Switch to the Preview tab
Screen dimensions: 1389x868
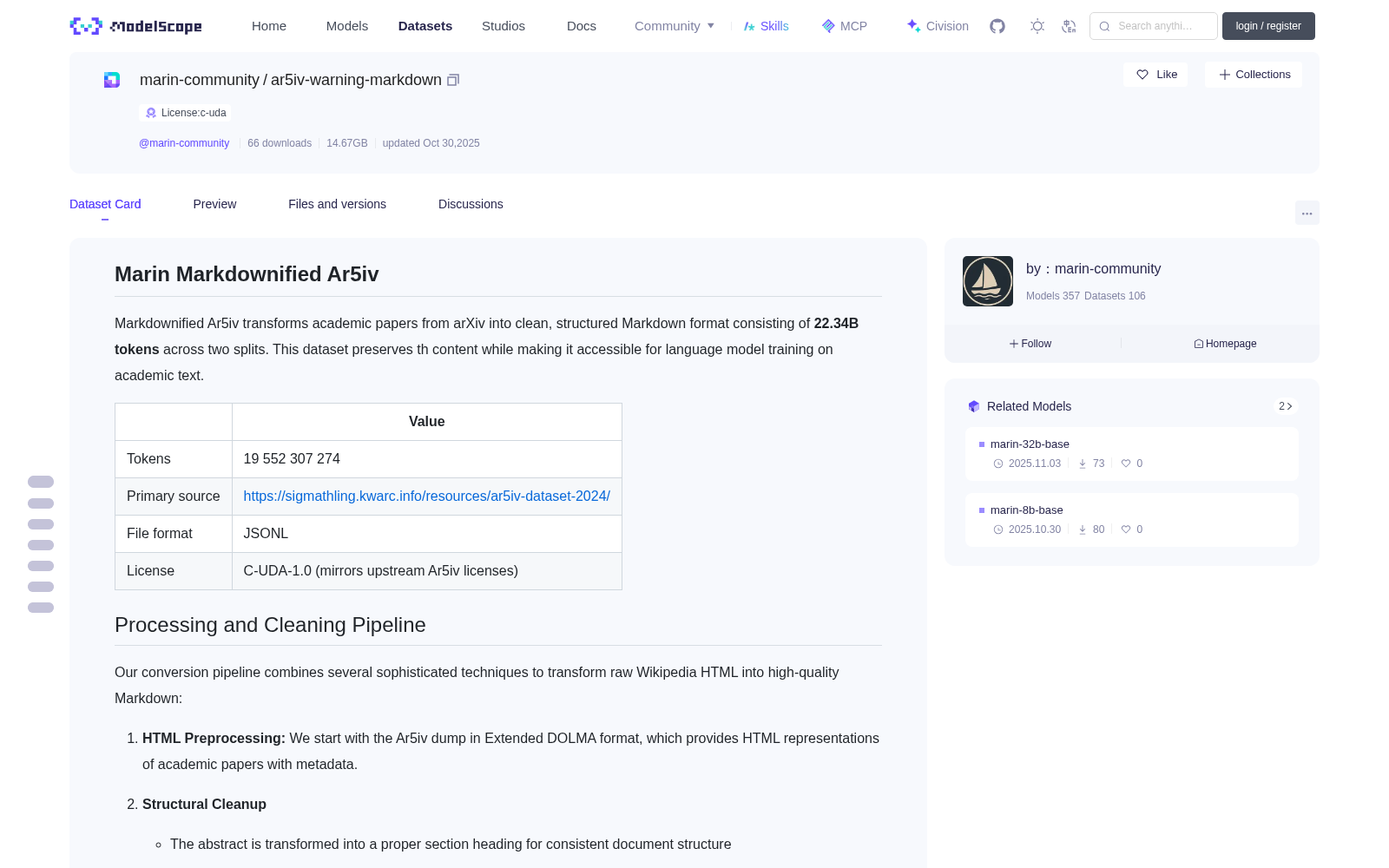pyautogui.click(x=214, y=204)
